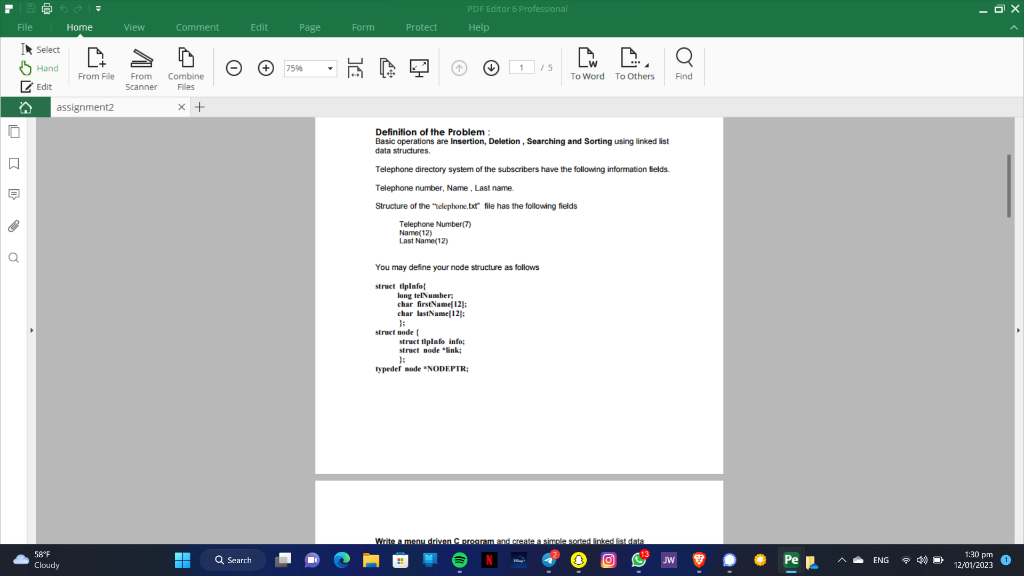Screen dimensions: 1024x576
Task: Zoom out with minus button
Action: pyautogui.click(x=234, y=68)
